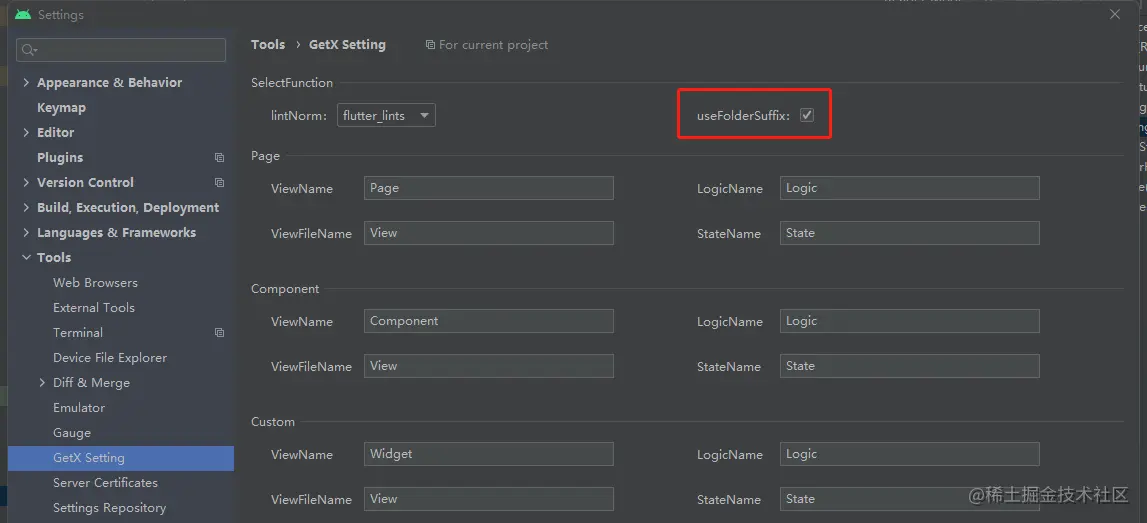Viewport: 1147px width, 523px height.
Task: Click the Page ViewName input field
Action: tap(489, 188)
